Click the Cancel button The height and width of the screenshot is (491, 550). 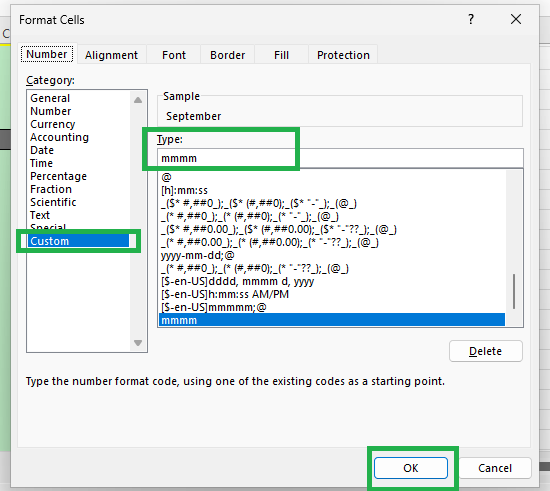495,468
